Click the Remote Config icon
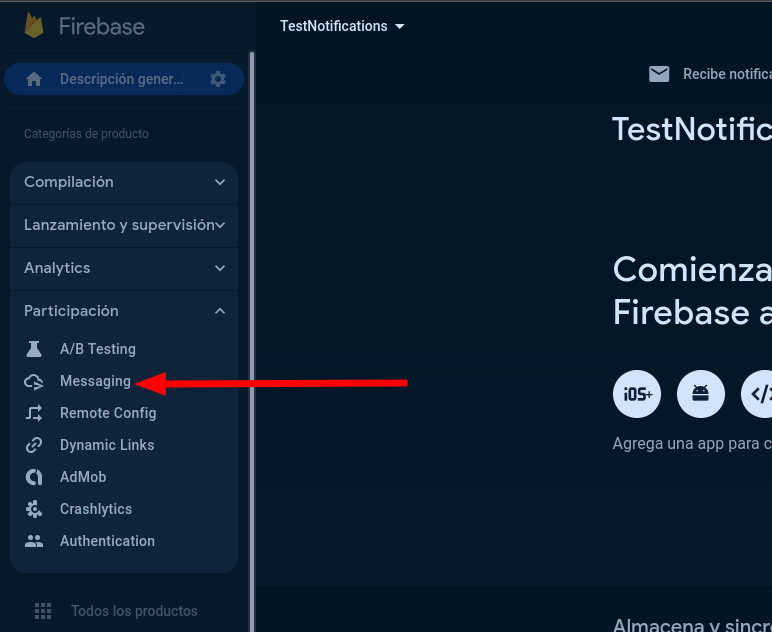Image resolution: width=772 pixels, height=632 pixels. pos(34,413)
